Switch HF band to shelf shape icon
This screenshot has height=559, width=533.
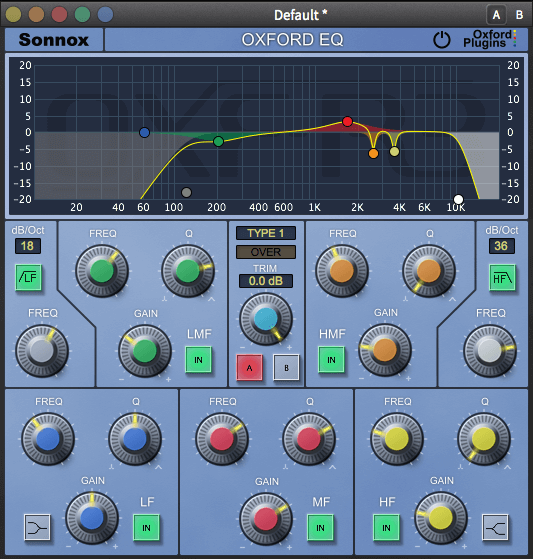495,527
